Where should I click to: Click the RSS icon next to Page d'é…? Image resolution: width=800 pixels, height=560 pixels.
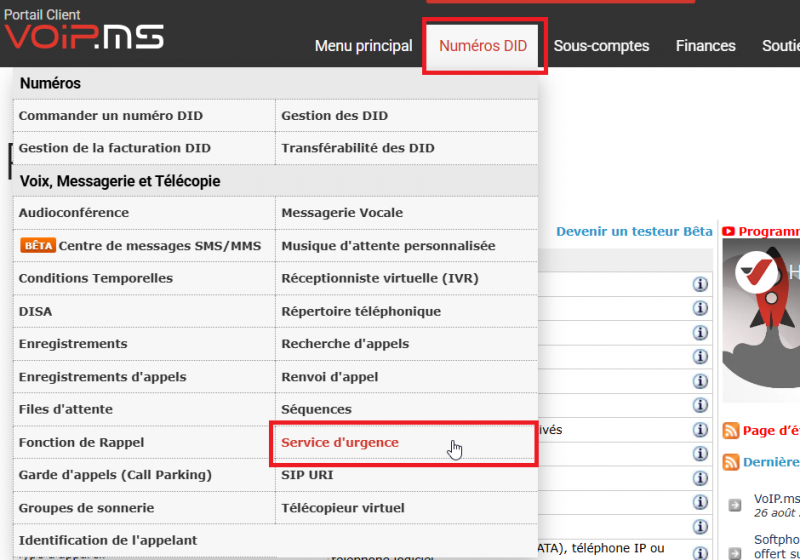click(x=731, y=430)
